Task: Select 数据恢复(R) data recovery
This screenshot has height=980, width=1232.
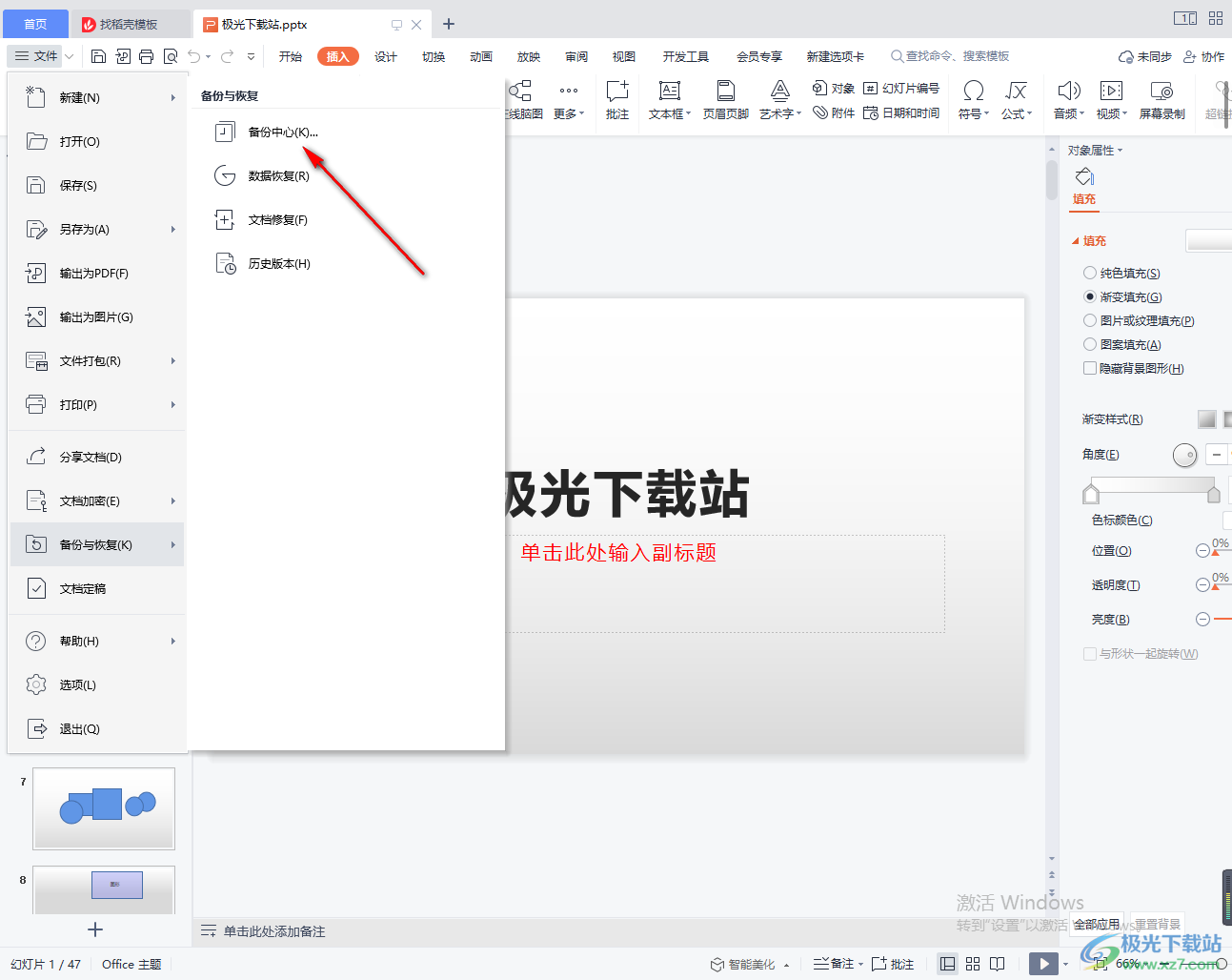Action: coord(278,175)
